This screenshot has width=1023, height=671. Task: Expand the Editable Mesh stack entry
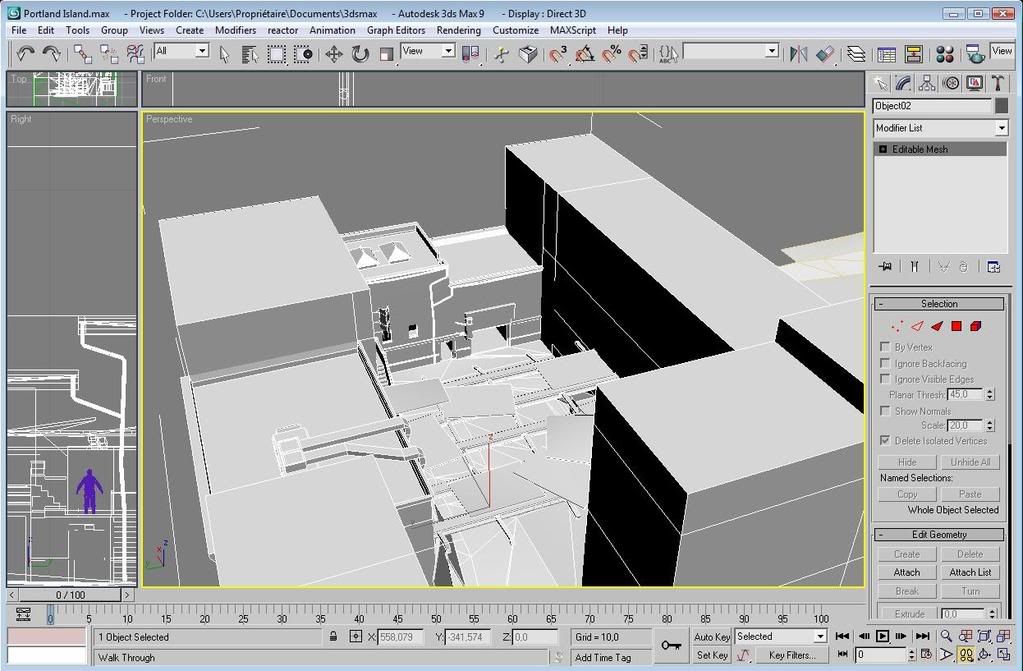point(883,149)
